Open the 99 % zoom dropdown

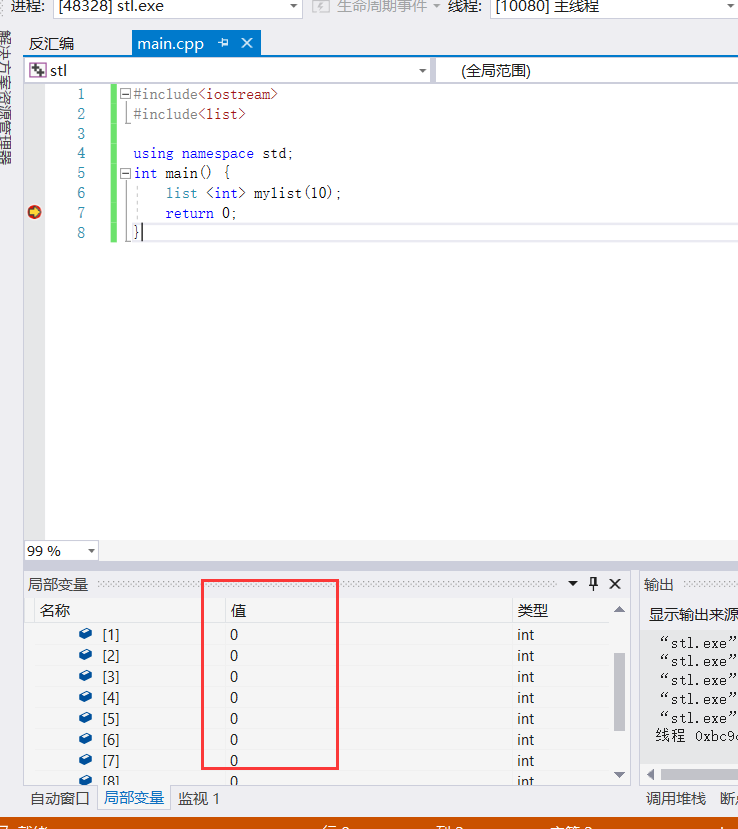pos(91,551)
